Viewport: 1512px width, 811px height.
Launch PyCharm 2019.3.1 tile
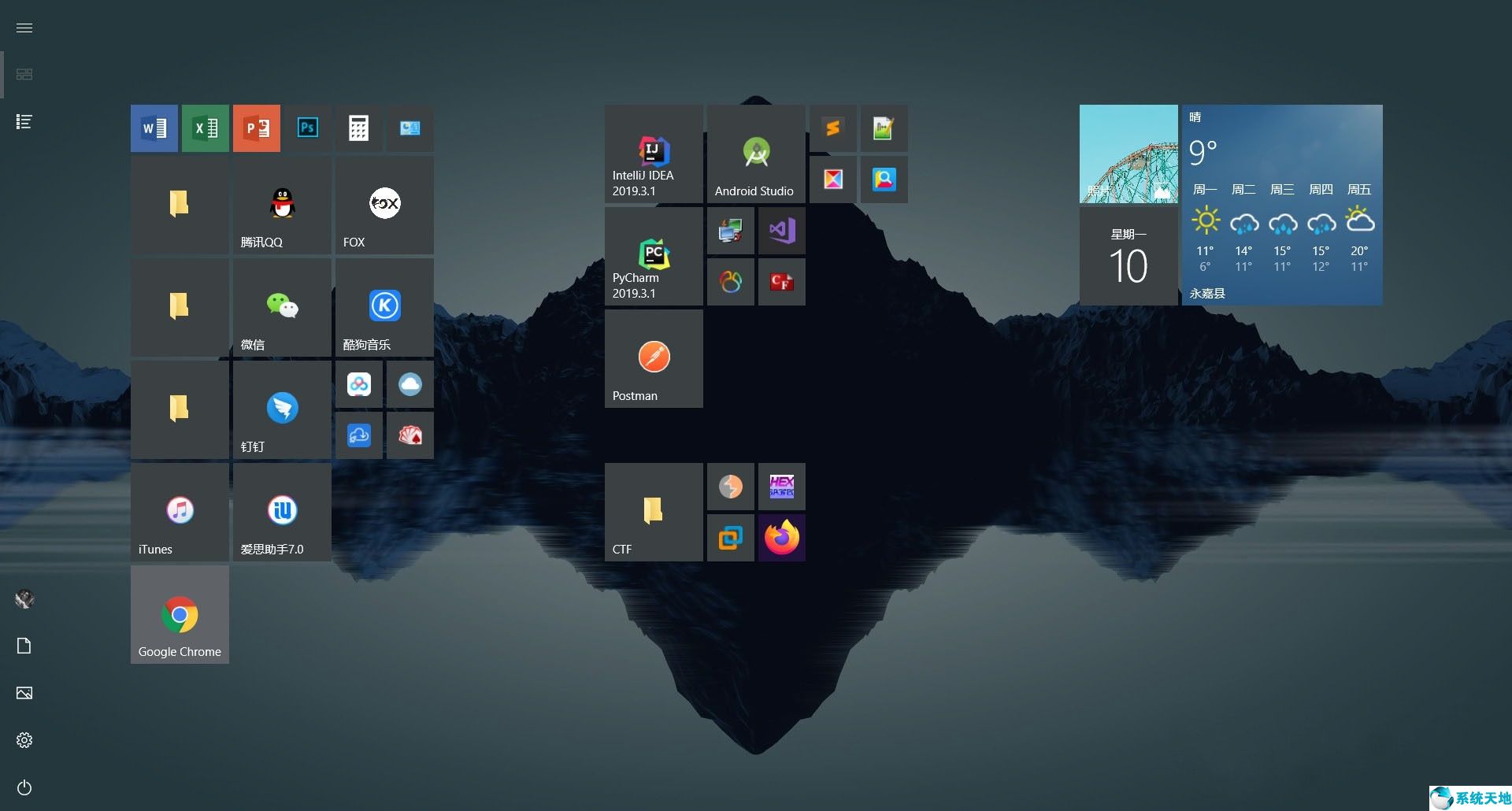654,256
